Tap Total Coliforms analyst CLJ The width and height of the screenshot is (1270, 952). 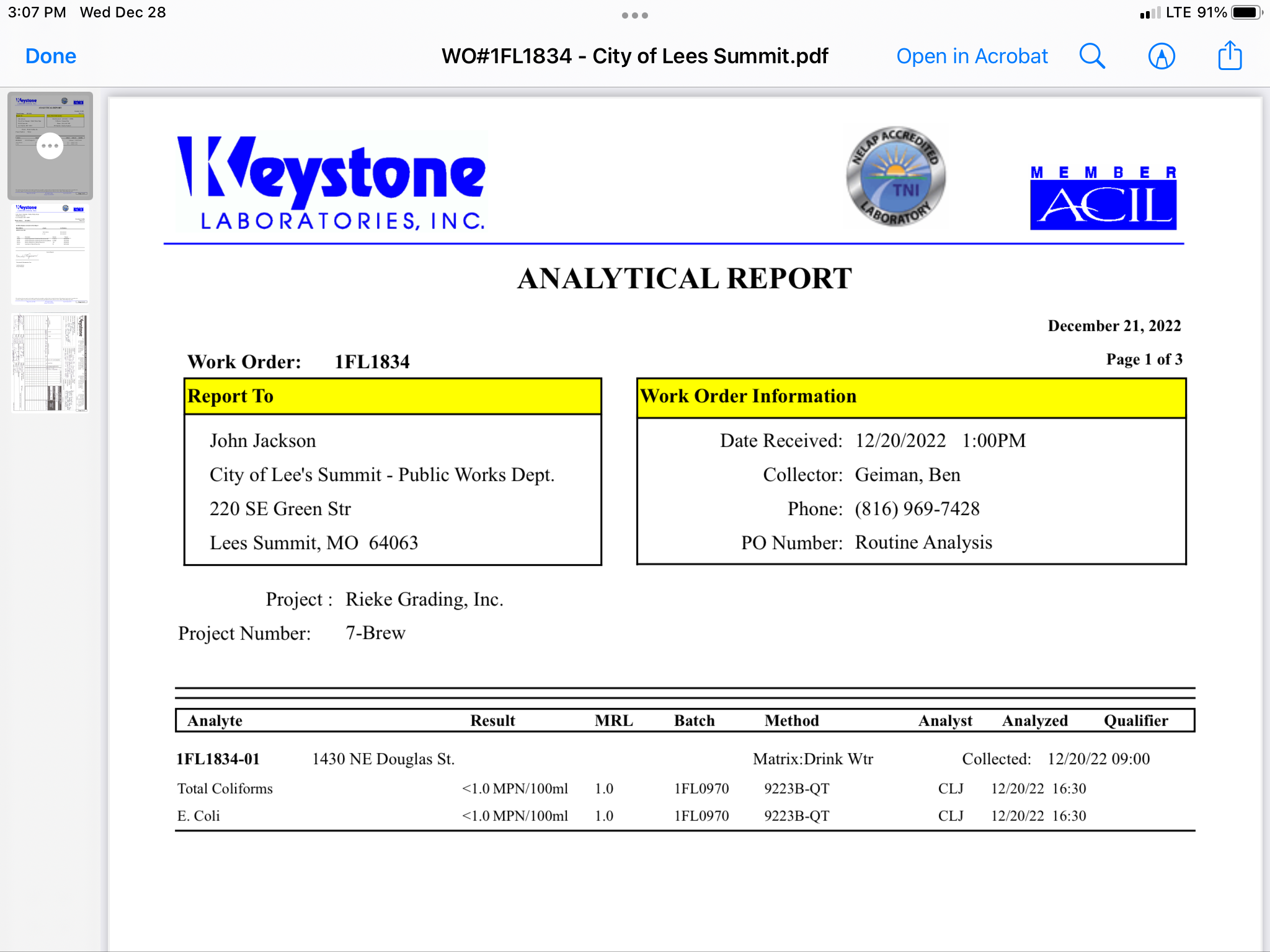coord(951,789)
